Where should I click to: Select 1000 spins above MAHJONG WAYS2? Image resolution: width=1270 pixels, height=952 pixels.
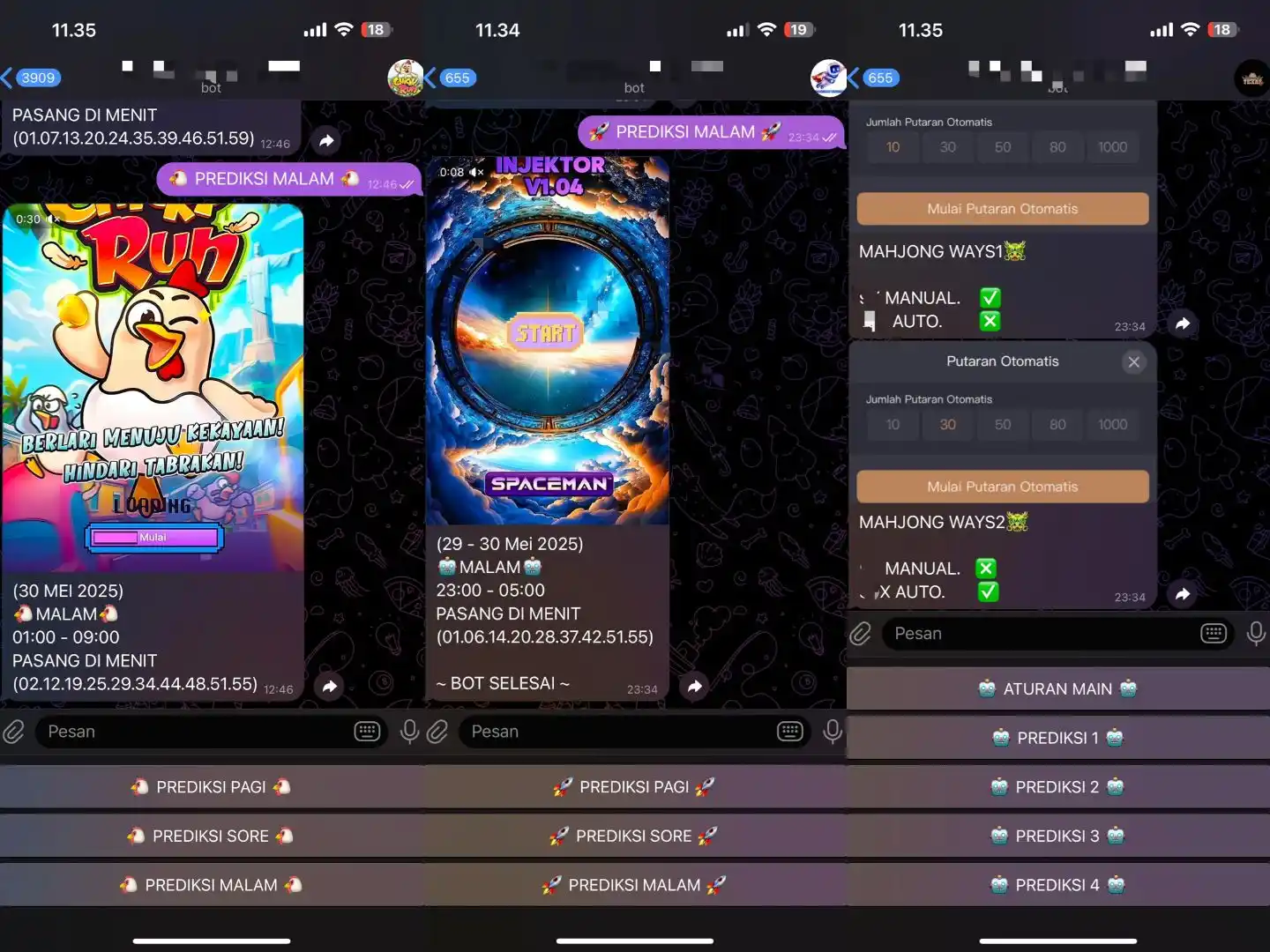(x=1112, y=425)
